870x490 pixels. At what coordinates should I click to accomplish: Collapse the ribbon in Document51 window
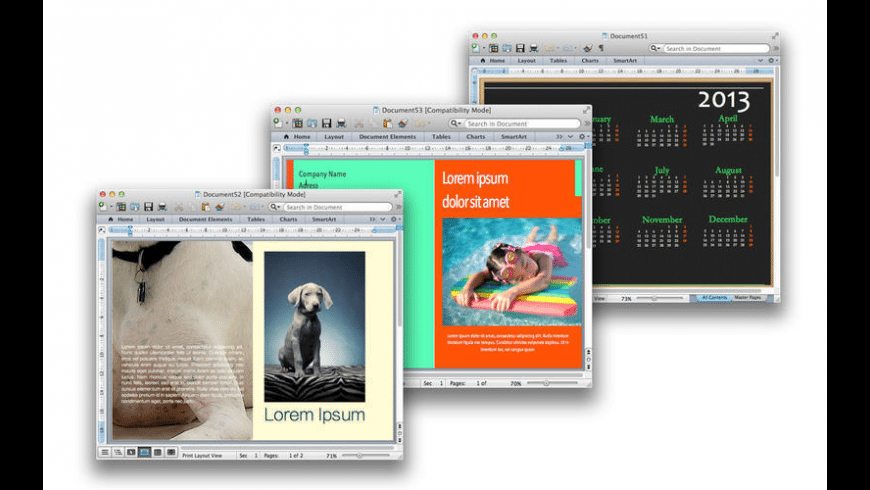[x=760, y=60]
